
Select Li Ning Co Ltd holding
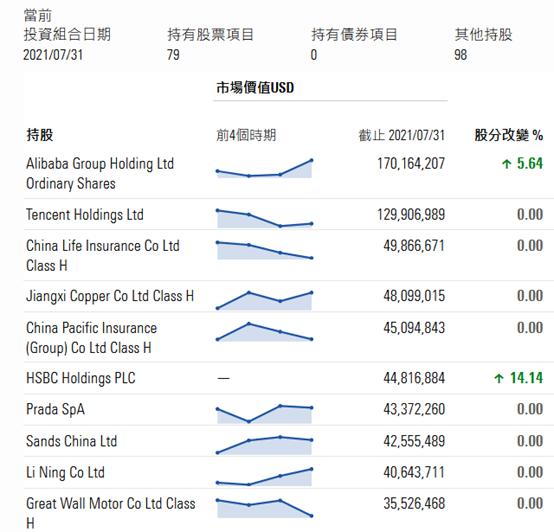click(x=65, y=473)
